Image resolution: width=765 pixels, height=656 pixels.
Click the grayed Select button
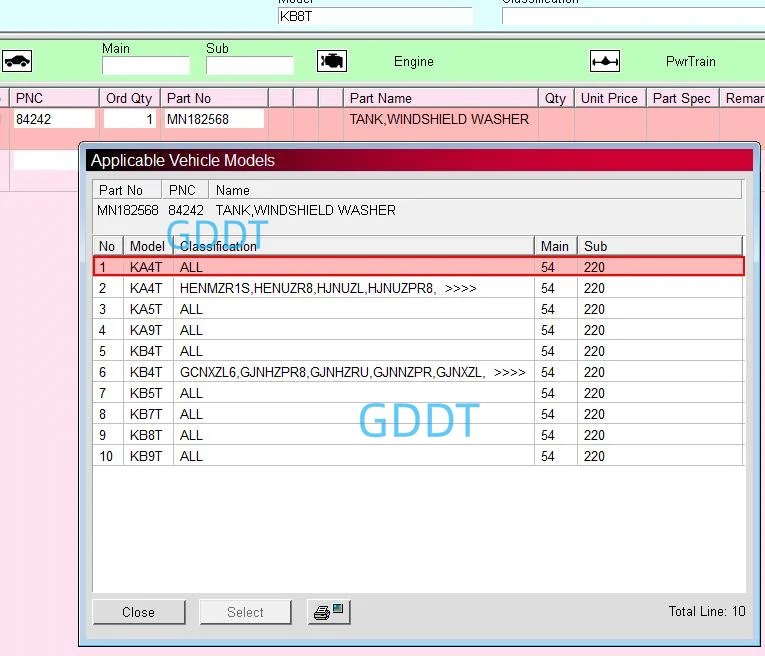coord(245,612)
